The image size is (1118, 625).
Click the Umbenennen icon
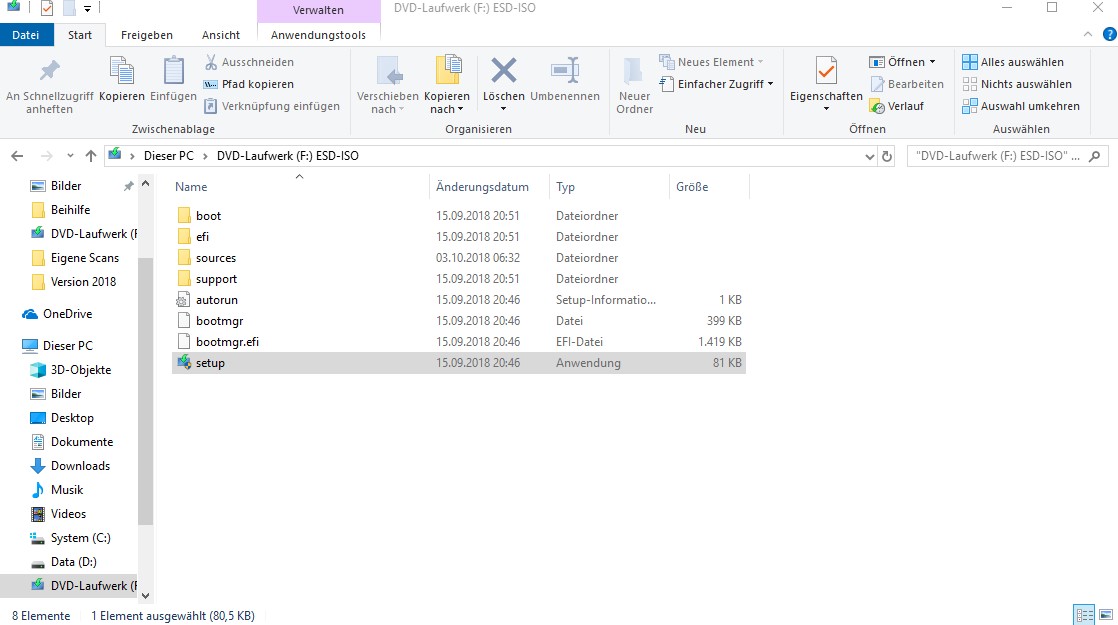565,71
